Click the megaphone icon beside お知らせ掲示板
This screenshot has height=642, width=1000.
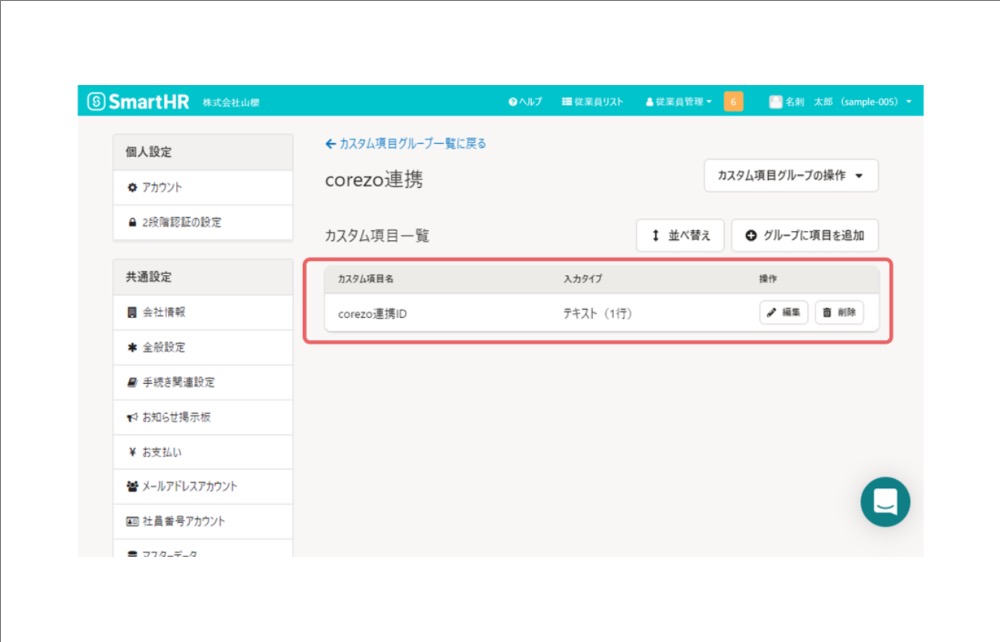click(x=132, y=418)
